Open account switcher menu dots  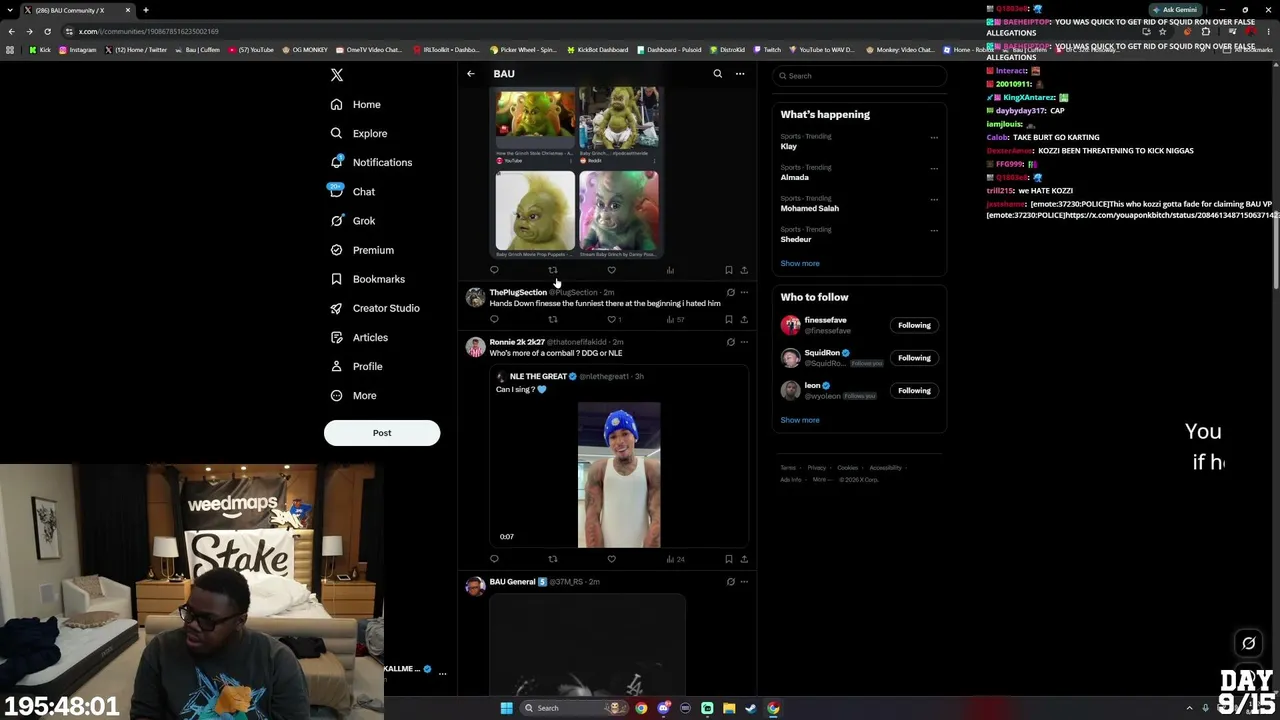click(442, 673)
